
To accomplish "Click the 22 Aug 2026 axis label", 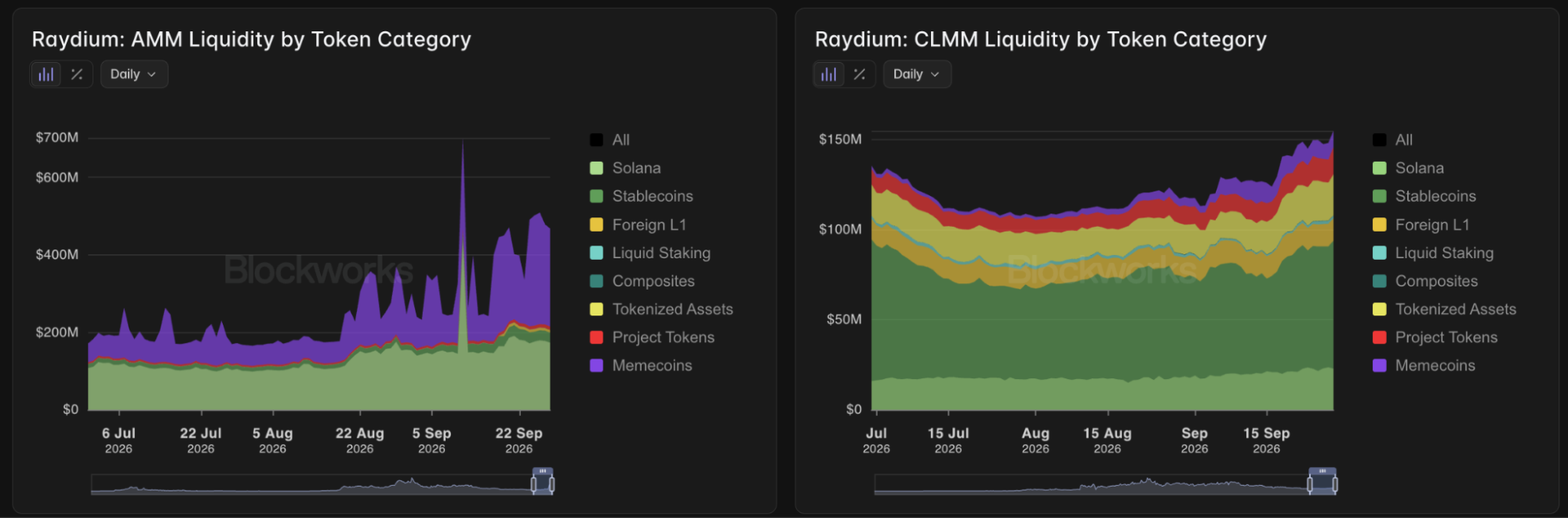I will [x=360, y=440].
